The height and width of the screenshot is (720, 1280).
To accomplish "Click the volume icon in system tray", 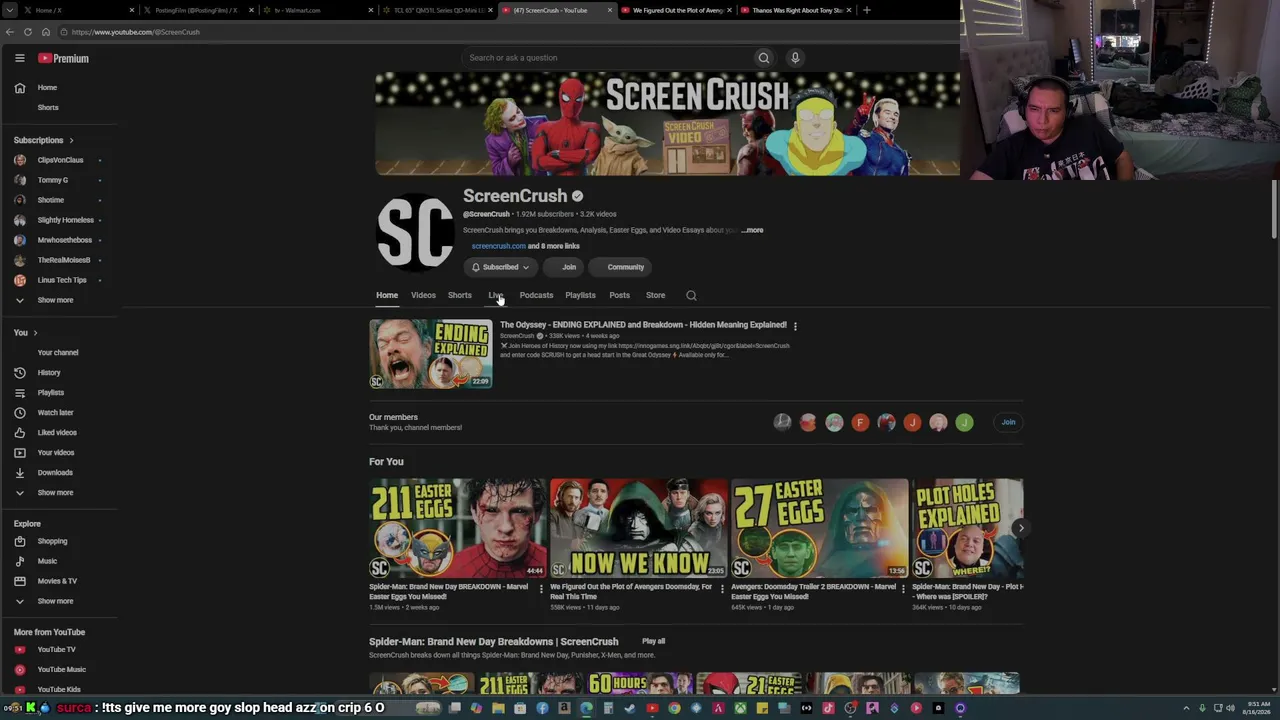I will 1230,708.
